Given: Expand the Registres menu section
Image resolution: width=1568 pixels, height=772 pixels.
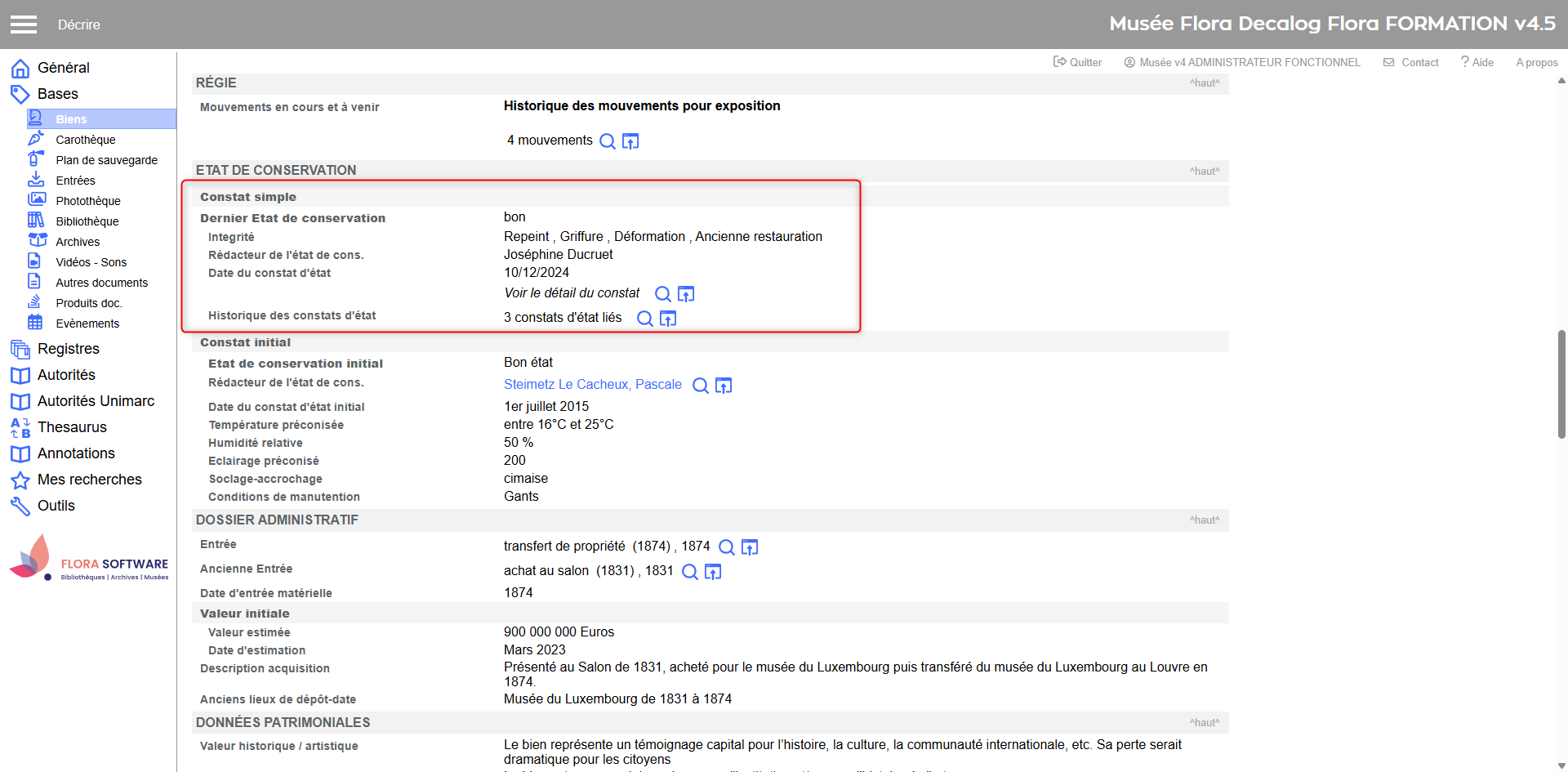Looking at the screenshot, I should 68,349.
